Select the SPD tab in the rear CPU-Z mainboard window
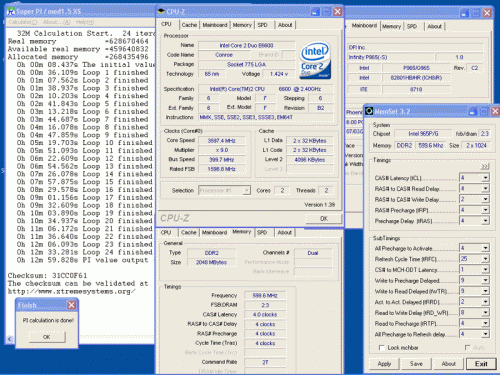Viewport: 500px width, 375px height. tap(412, 26)
